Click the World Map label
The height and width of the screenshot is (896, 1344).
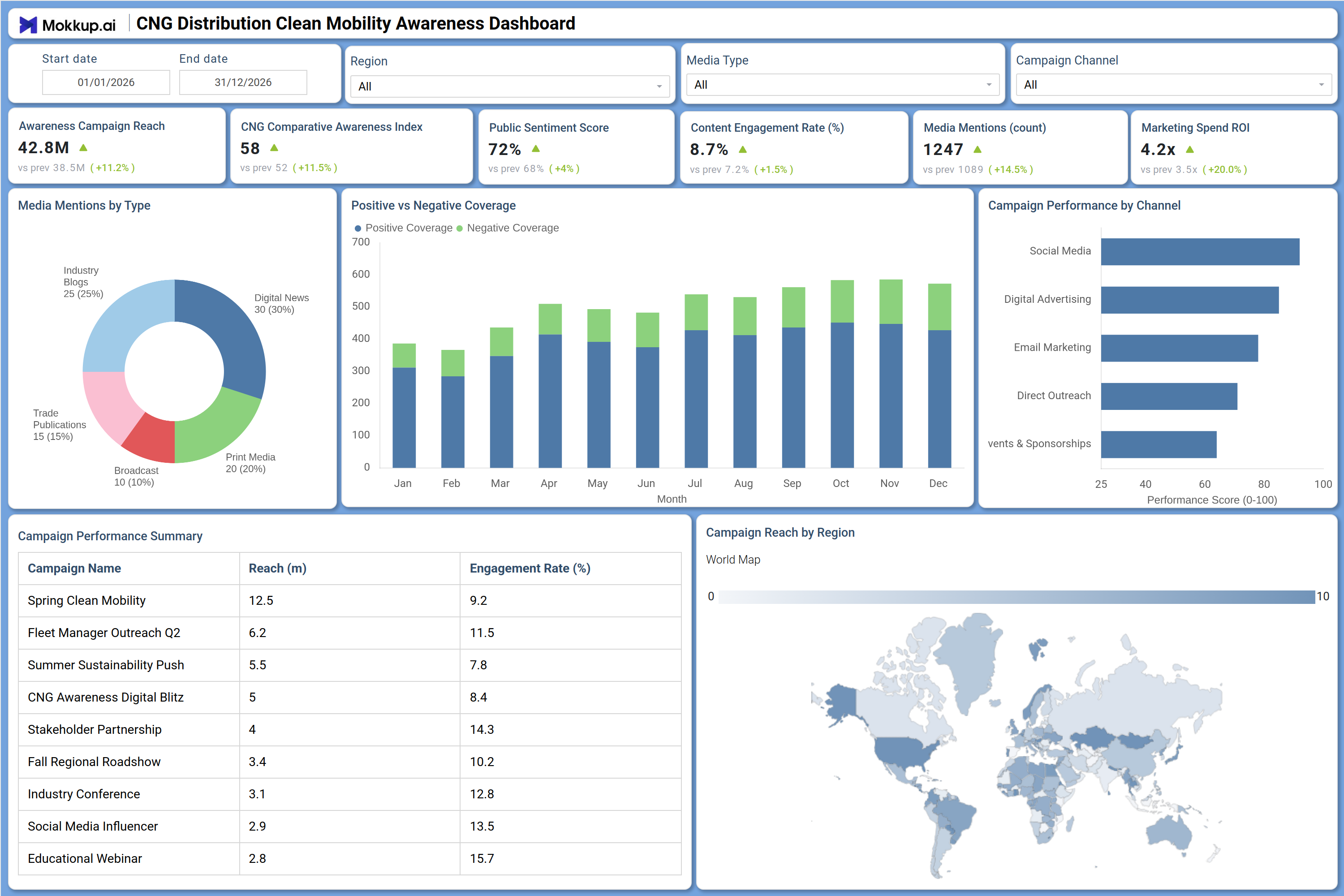click(x=733, y=560)
